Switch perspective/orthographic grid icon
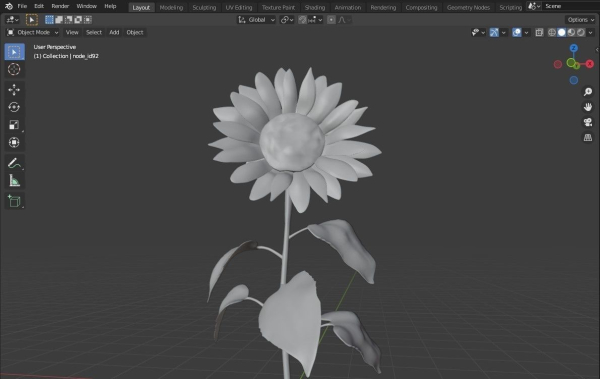The width and height of the screenshot is (600, 379). point(588,137)
